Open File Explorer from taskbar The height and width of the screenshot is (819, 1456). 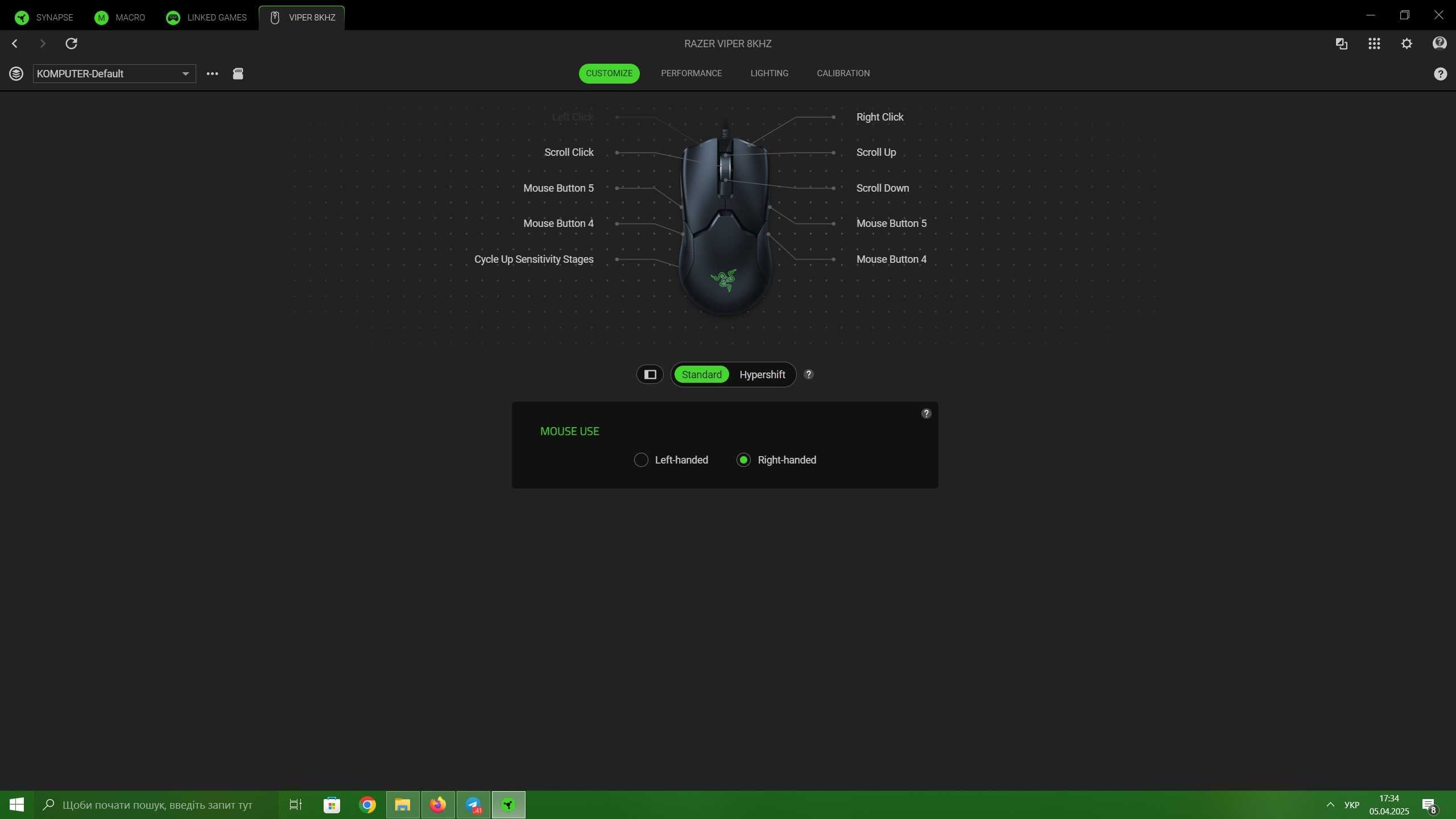403,805
